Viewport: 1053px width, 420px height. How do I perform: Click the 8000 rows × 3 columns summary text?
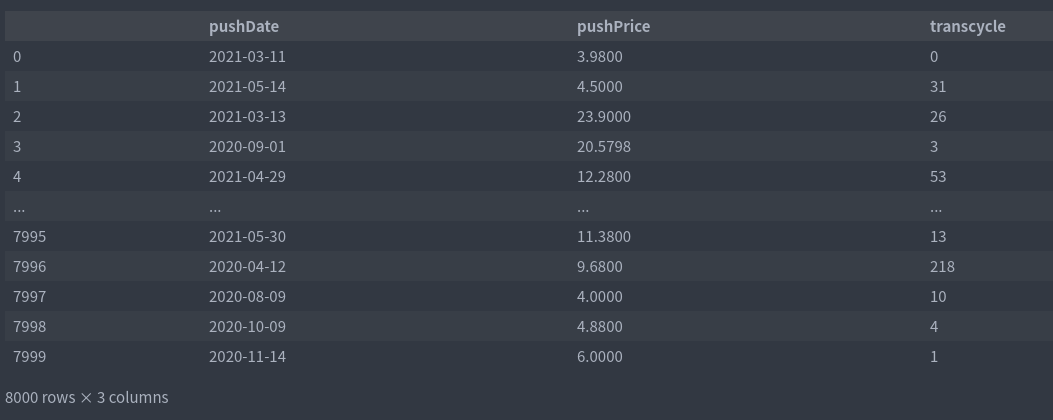(87, 397)
